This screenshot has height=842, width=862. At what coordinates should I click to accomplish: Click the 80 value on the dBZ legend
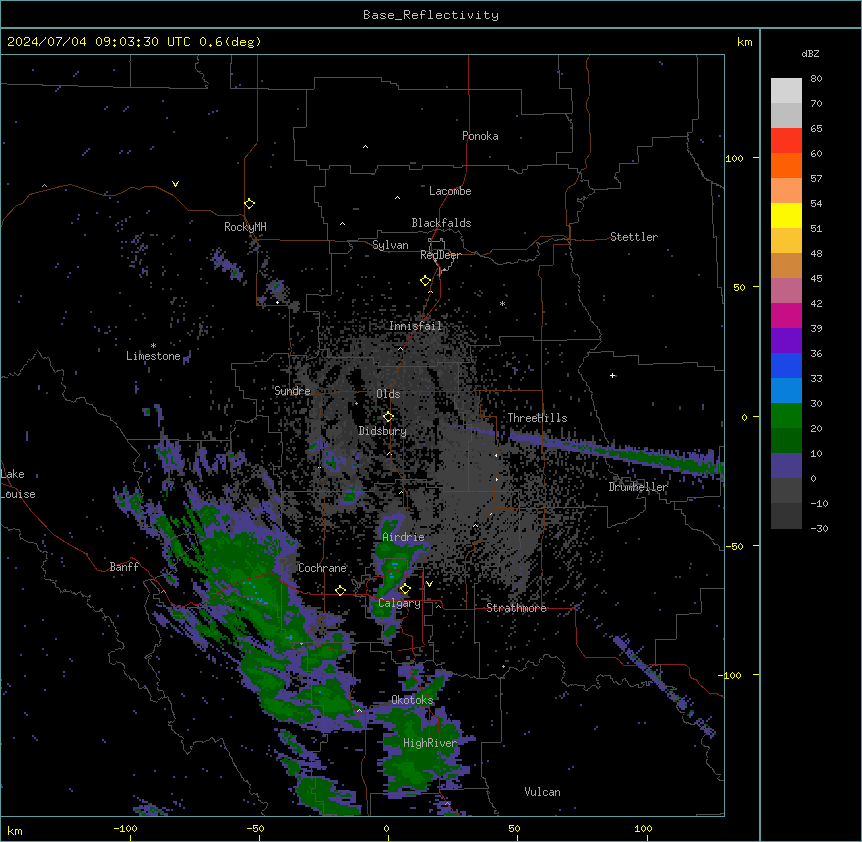(x=816, y=79)
